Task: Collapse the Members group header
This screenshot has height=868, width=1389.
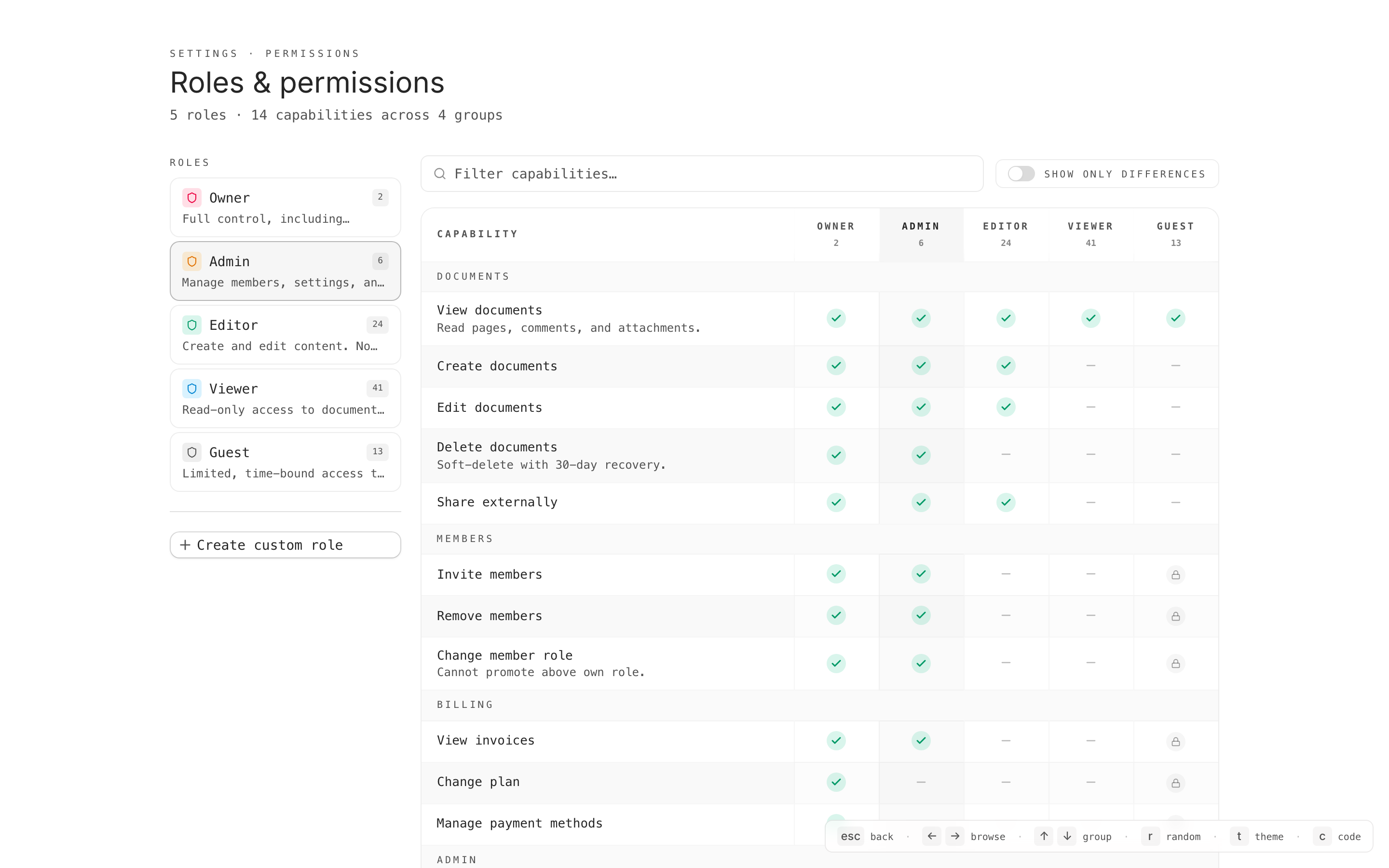Action: tap(464, 539)
